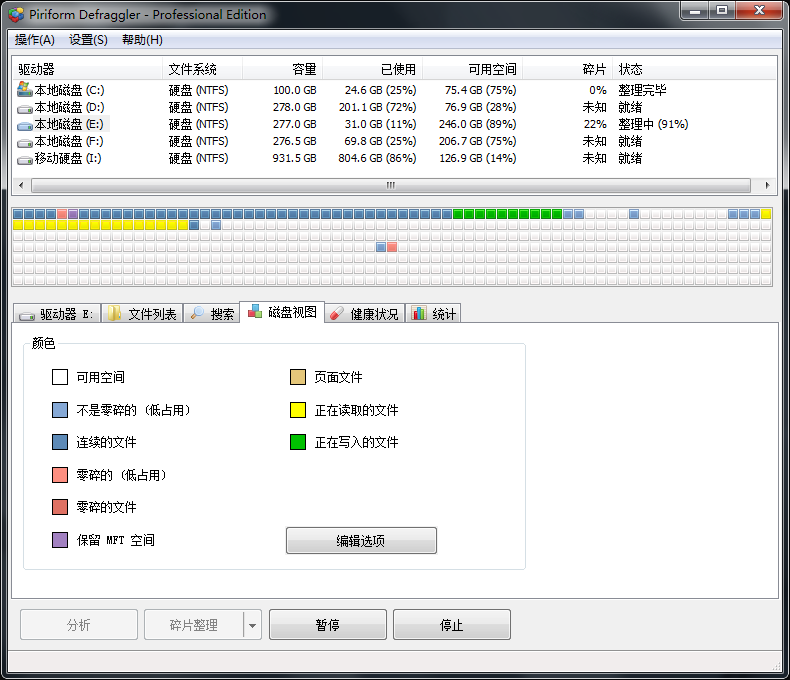
Task: Click the 页面文件 tan color swatch
Action: 298,377
